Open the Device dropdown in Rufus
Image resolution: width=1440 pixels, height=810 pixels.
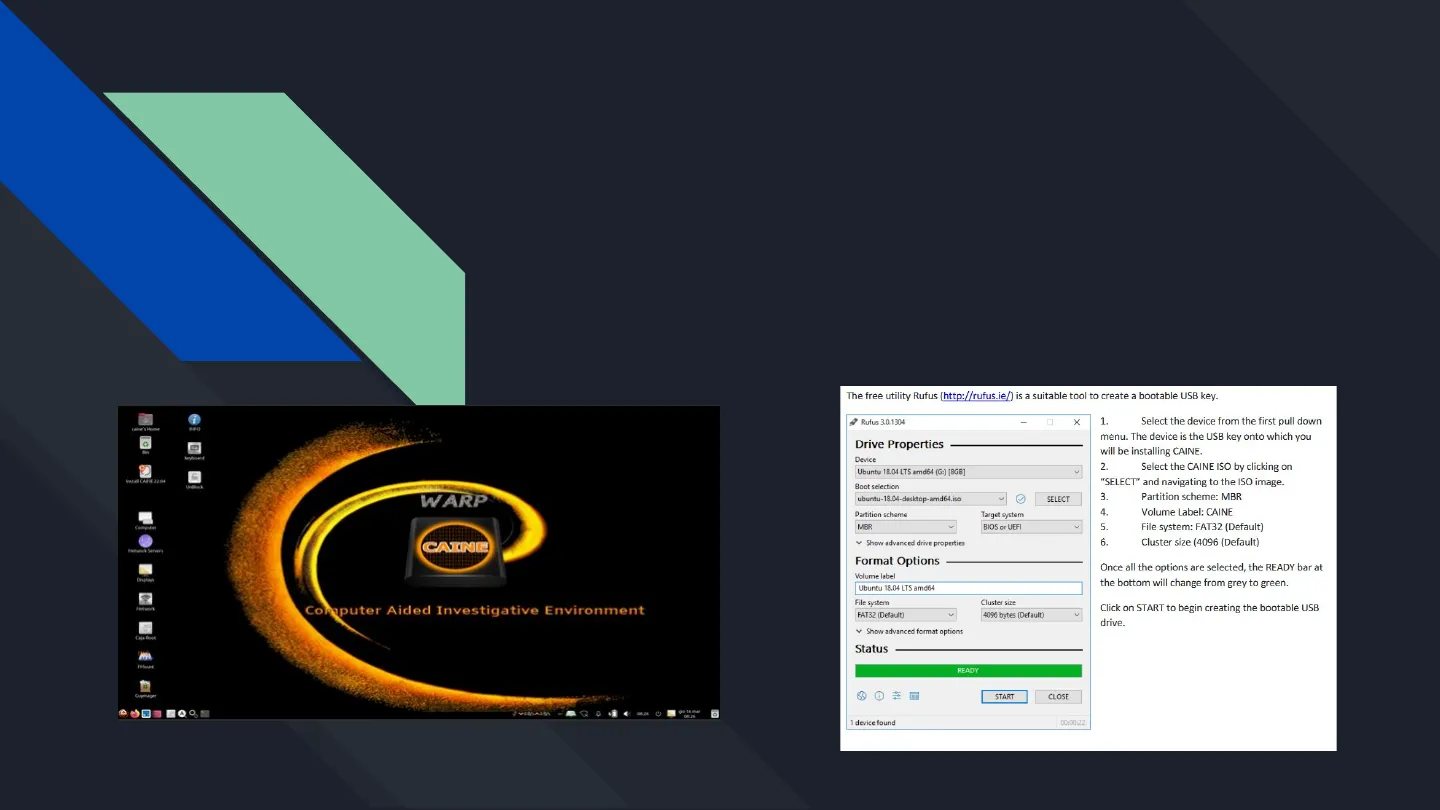(x=968, y=471)
